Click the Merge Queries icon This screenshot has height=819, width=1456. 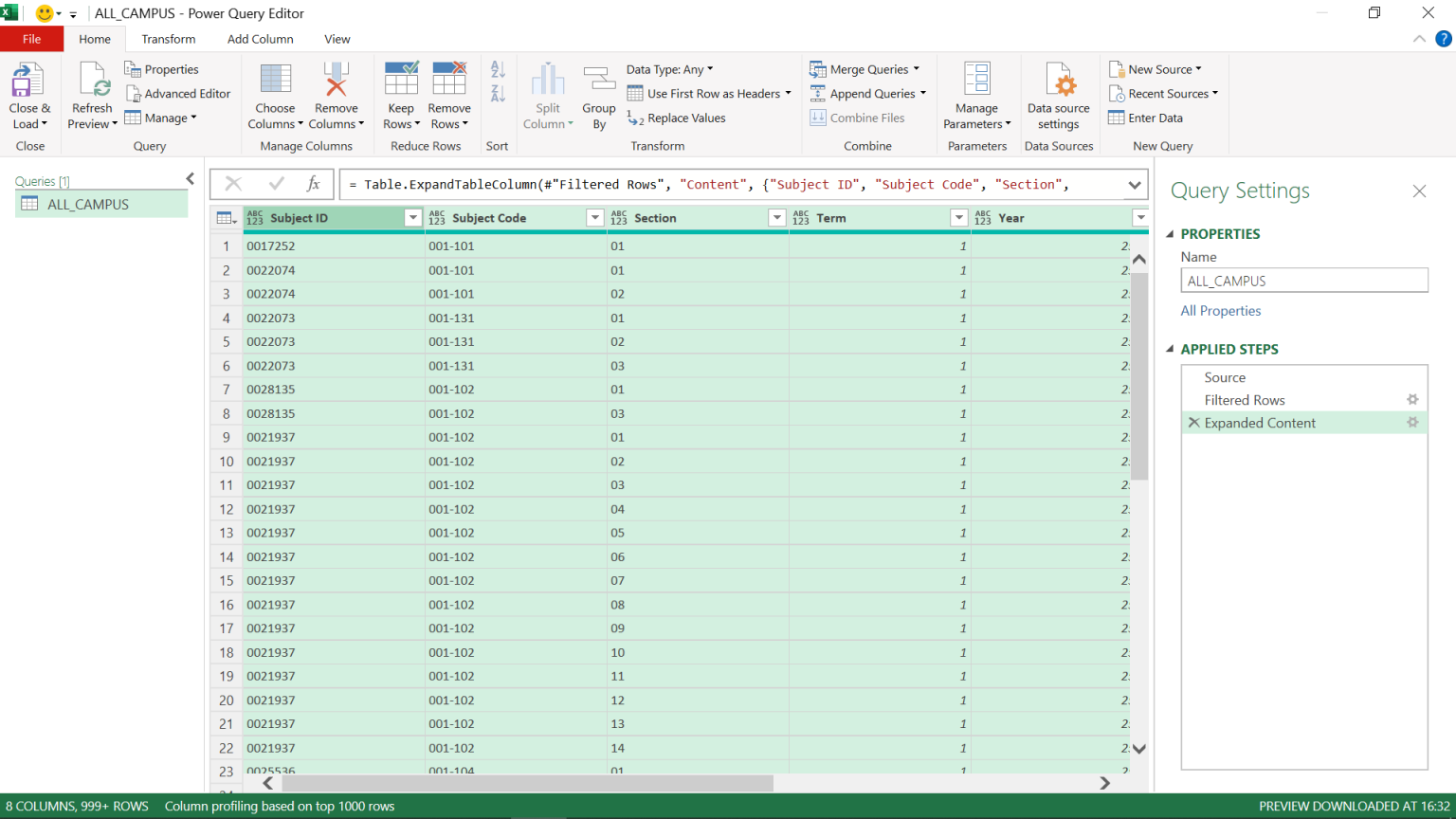click(817, 68)
